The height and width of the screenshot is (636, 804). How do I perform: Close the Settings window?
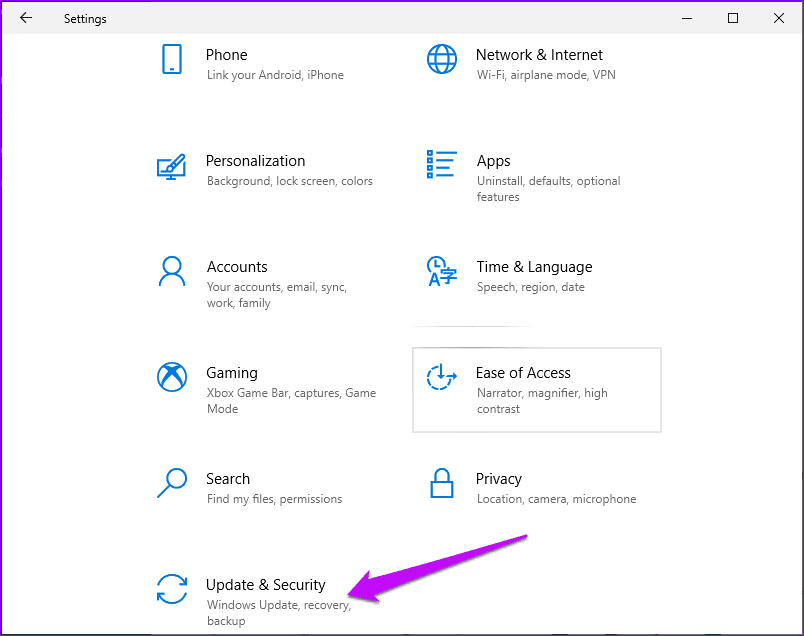click(x=779, y=18)
